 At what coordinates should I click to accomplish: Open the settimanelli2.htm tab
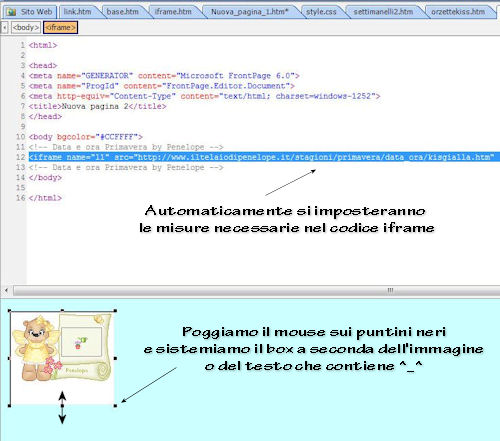coord(383,12)
